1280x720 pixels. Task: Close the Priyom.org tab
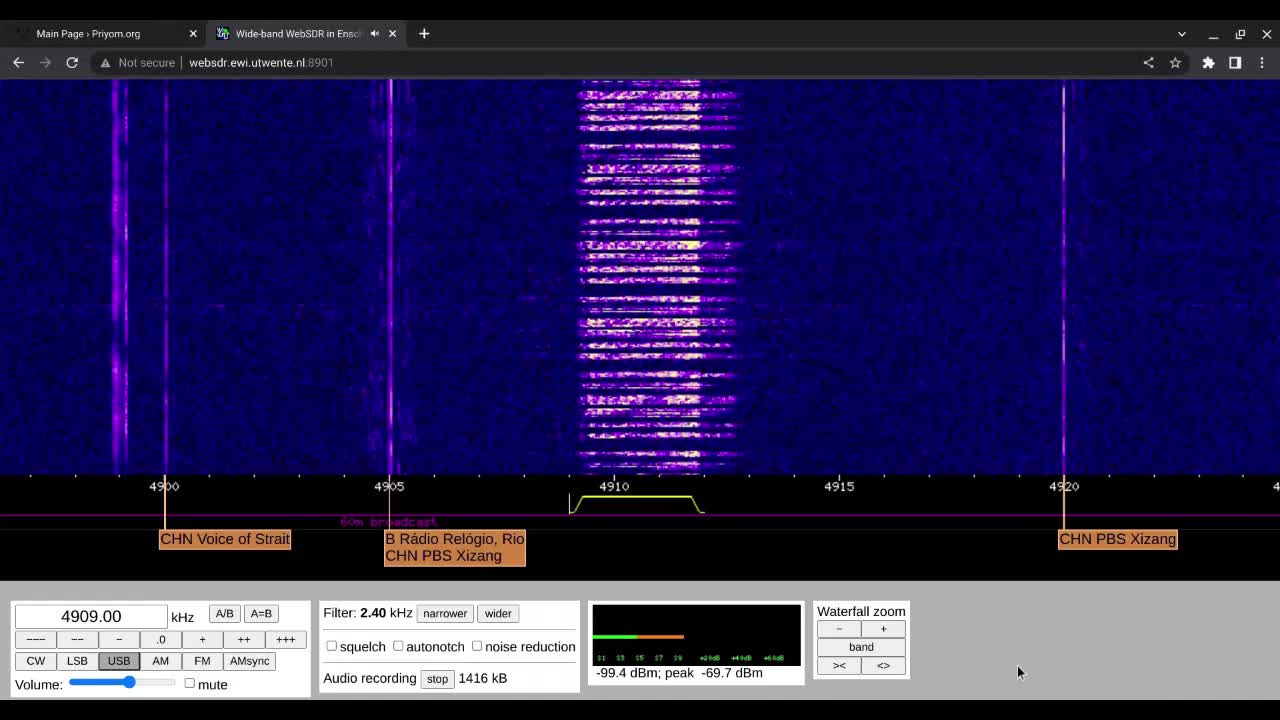pos(193,33)
